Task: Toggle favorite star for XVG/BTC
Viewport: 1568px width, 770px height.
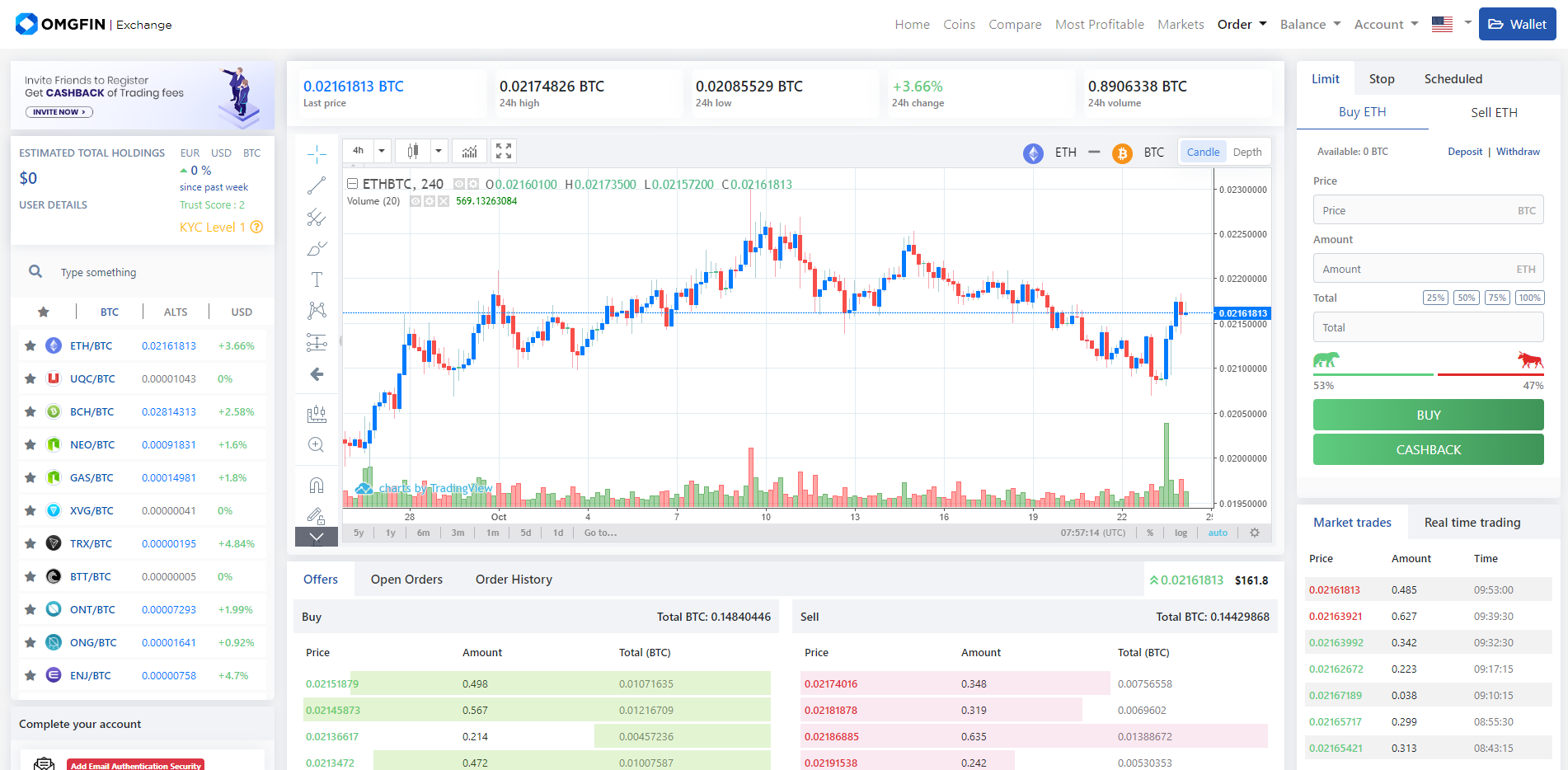Action: [31, 510]
